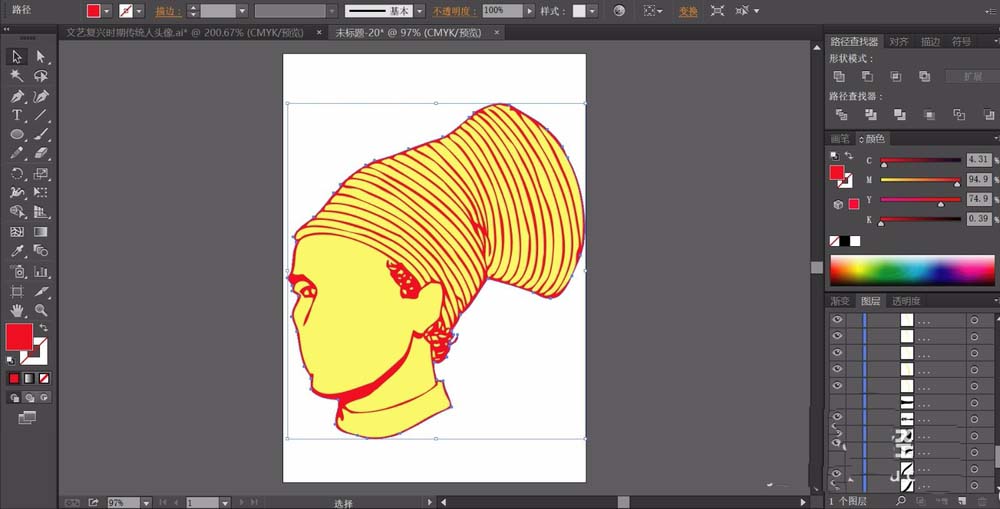Toggle visibility of the third sublayer
Viewport: 1000px width, 509px height.
coord(837,352)
